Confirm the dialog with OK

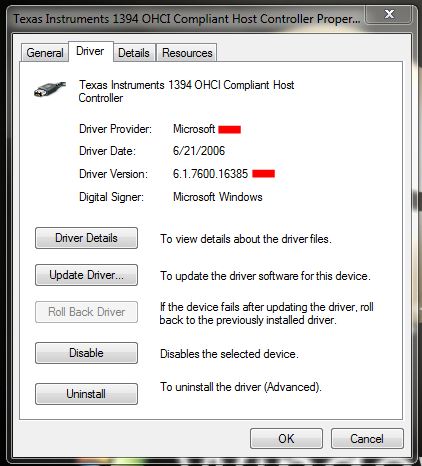286,439
